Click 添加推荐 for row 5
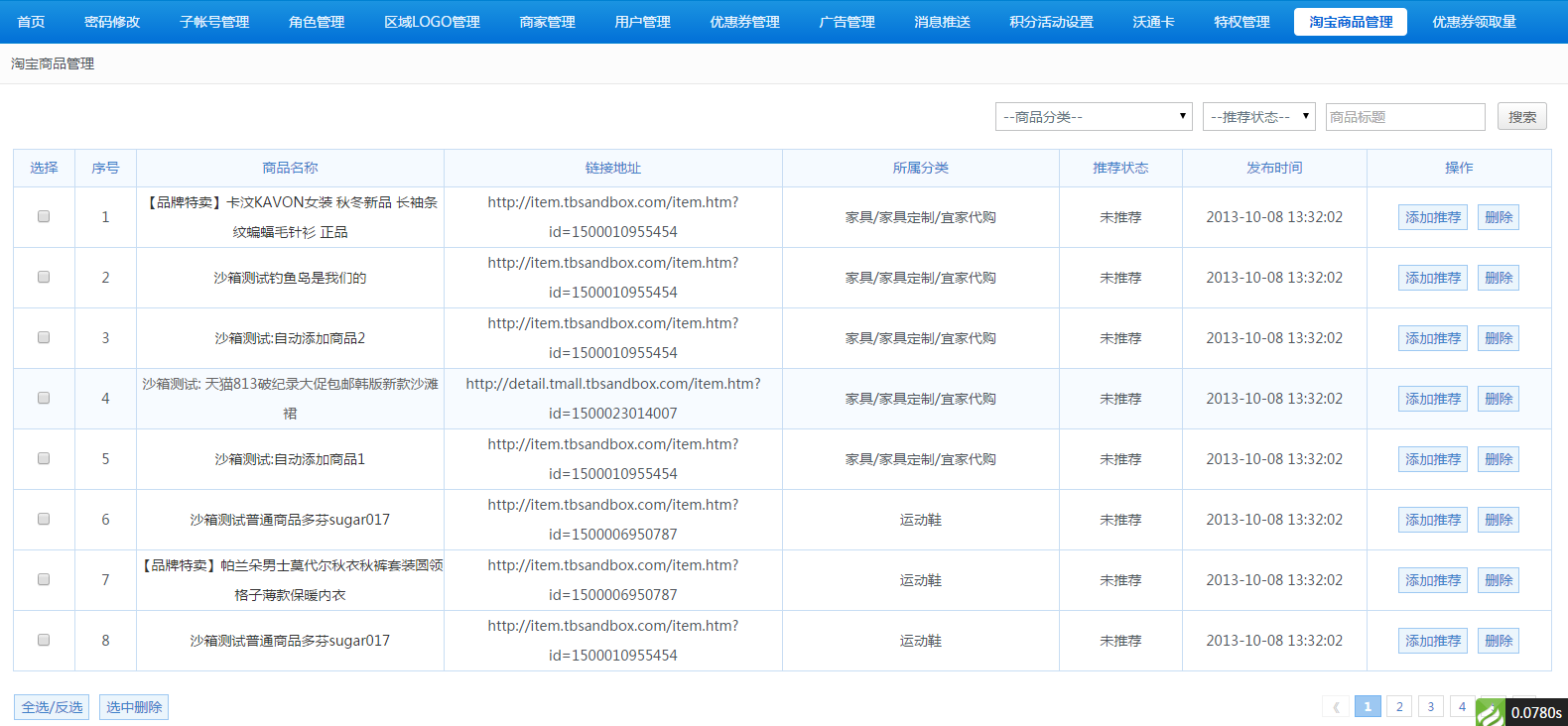This screenshot has width=1568, height=726. click(x=1433, y=459)
